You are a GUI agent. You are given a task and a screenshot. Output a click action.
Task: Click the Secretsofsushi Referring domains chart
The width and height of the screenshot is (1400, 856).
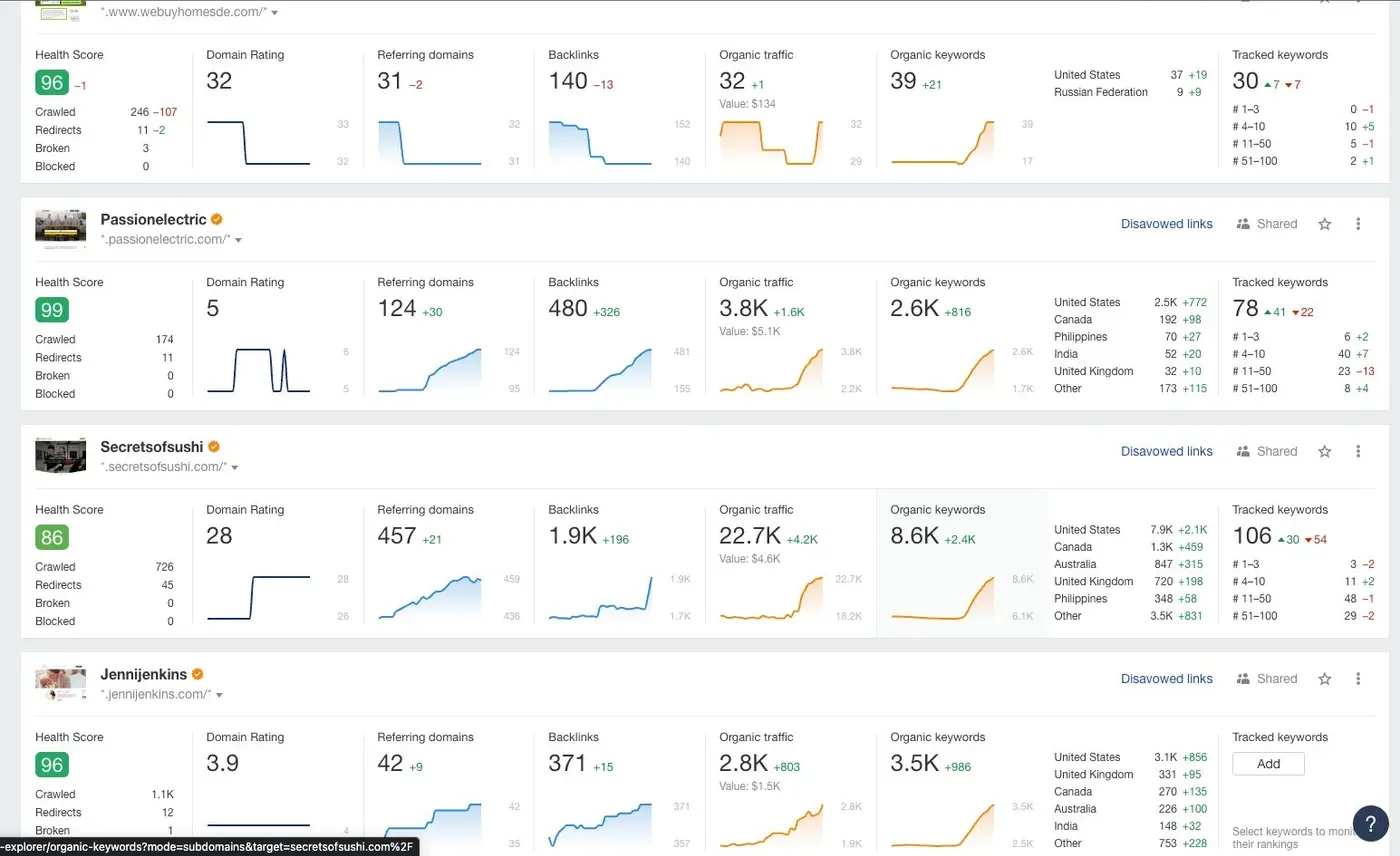click(x=430, y=597)
